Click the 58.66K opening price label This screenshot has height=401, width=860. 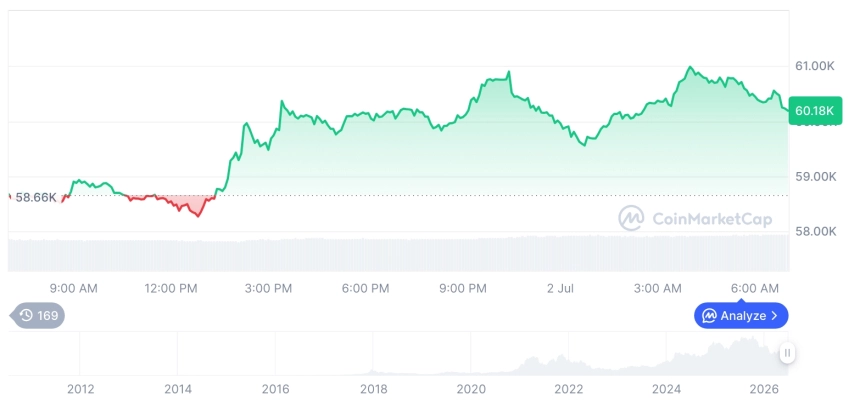tap(36, 197)
